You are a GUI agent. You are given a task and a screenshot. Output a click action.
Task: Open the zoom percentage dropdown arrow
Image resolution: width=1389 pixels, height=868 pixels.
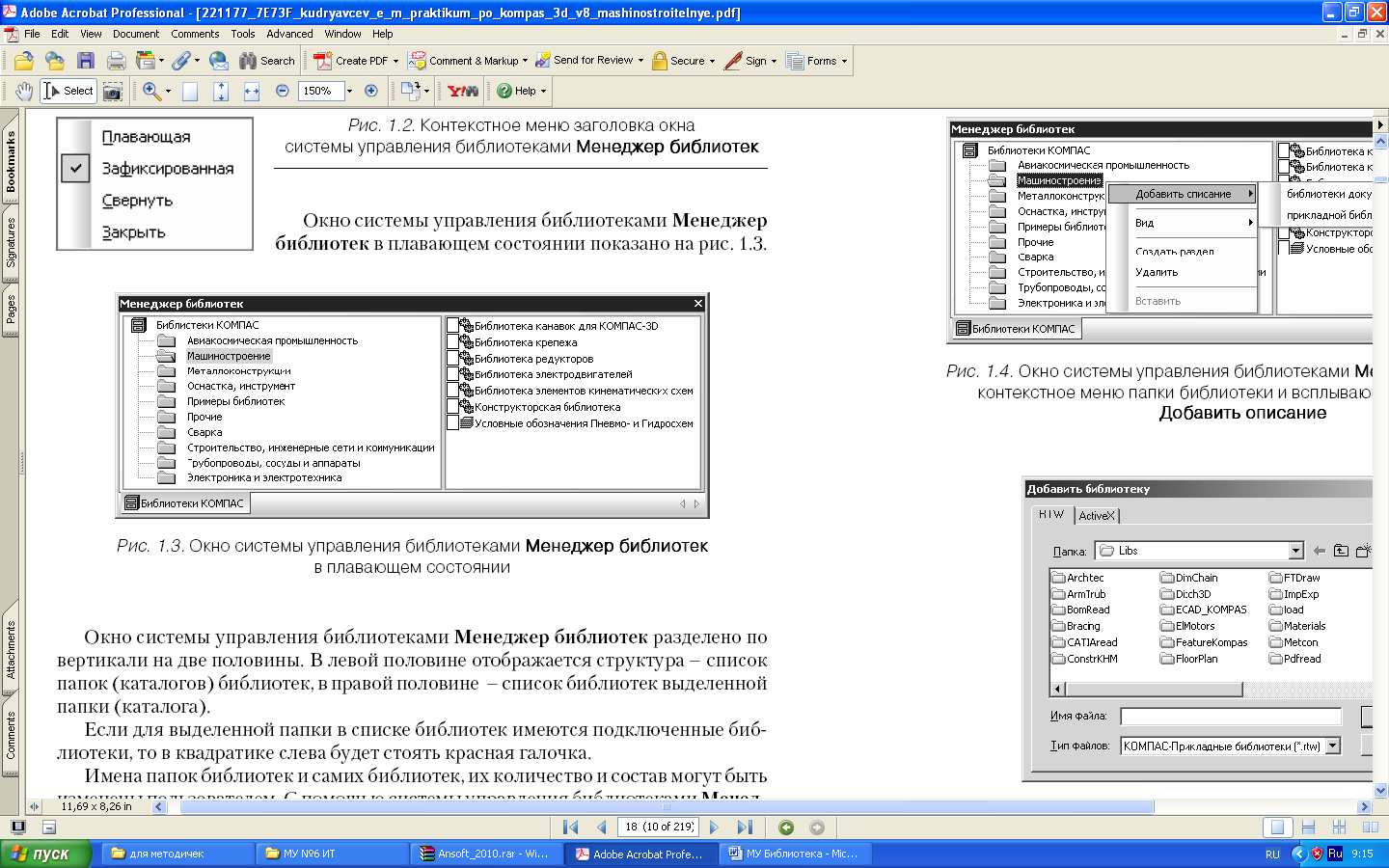tap(349, 91)
